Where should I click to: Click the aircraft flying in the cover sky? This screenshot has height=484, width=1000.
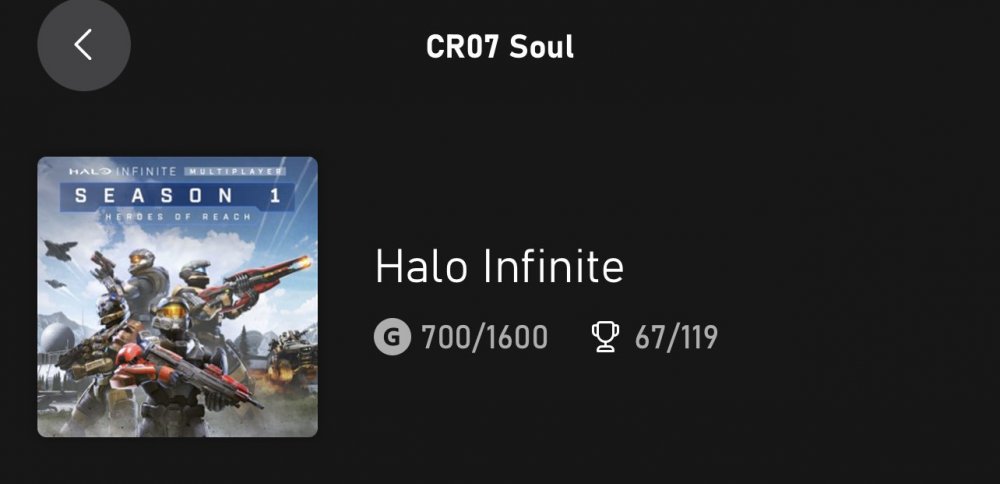tap(61, 250)
